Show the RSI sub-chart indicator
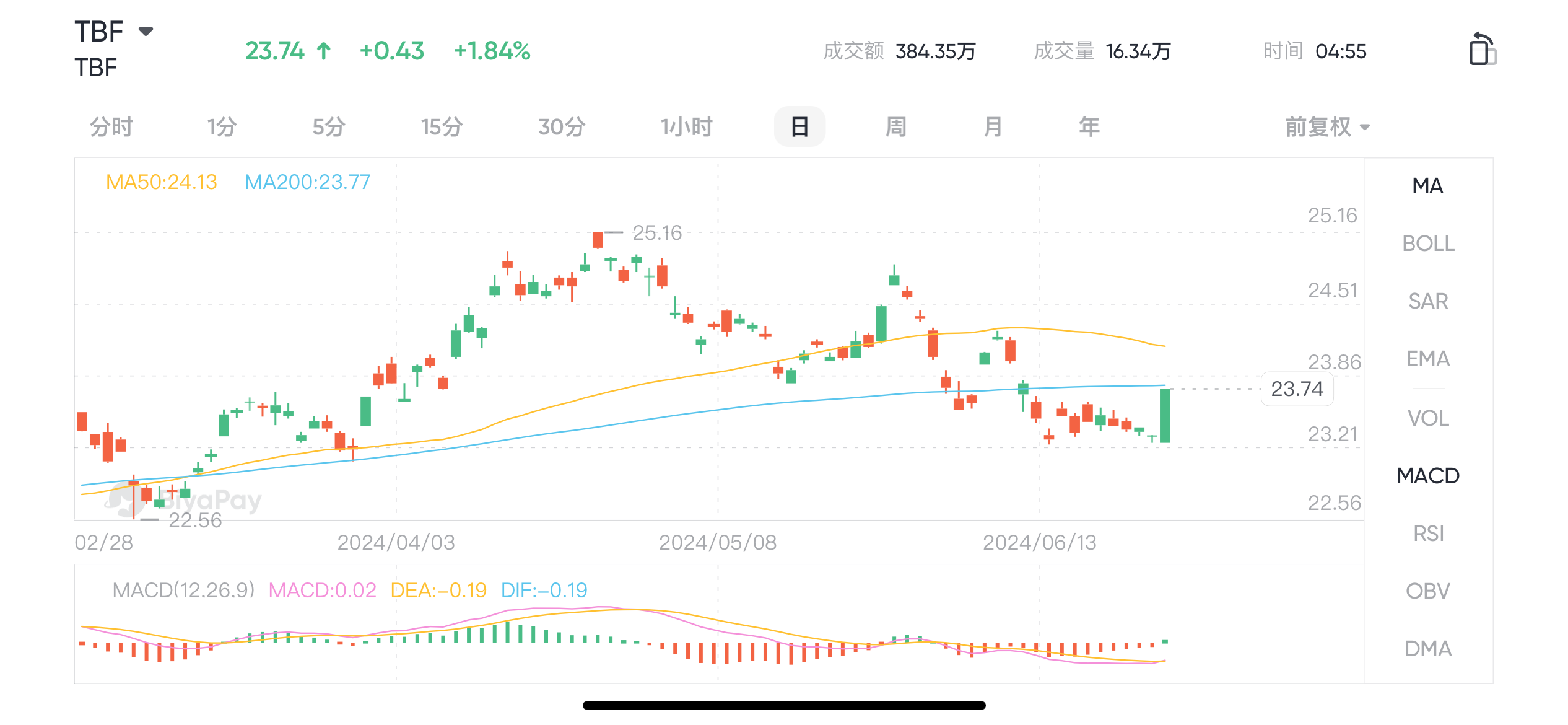 tap(1428, 534)
